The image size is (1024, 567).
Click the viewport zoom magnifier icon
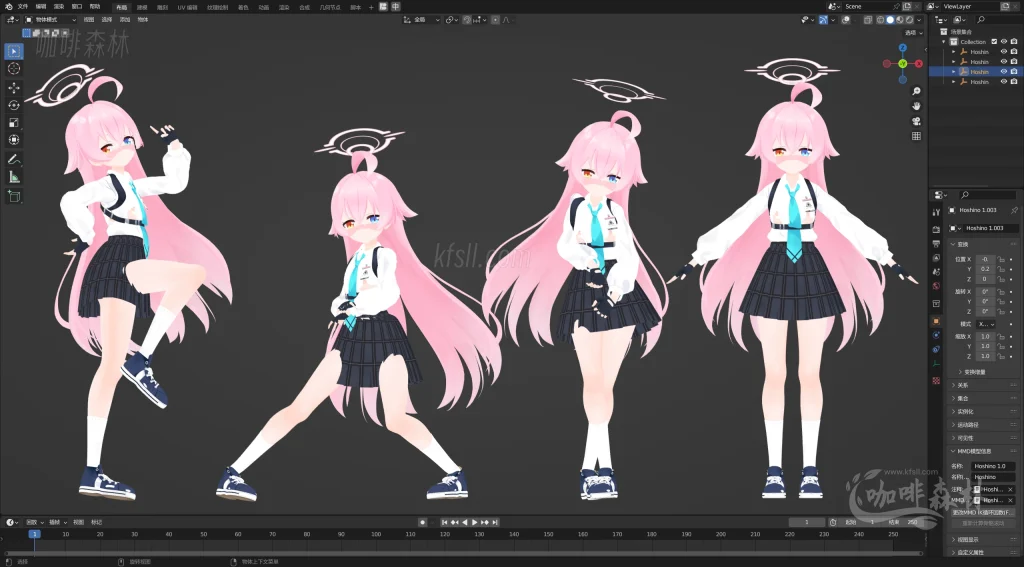point(916,91)
